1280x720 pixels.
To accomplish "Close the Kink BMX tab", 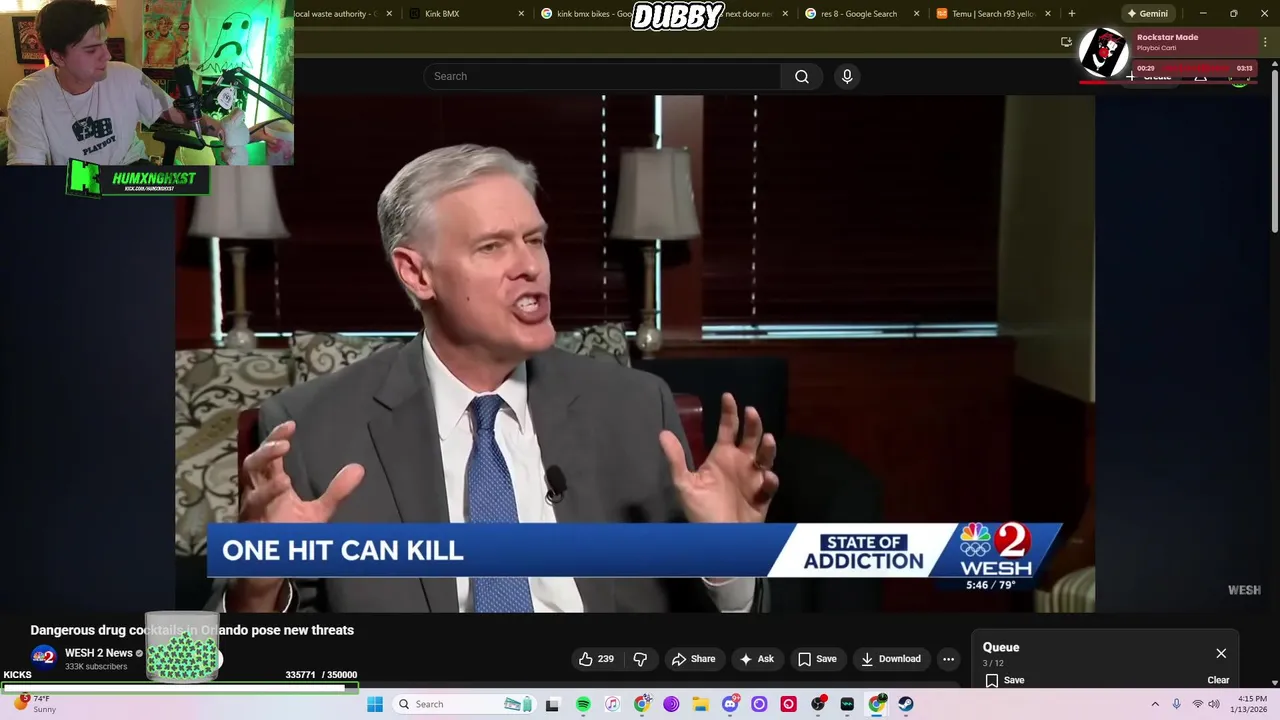I will 521,14.
